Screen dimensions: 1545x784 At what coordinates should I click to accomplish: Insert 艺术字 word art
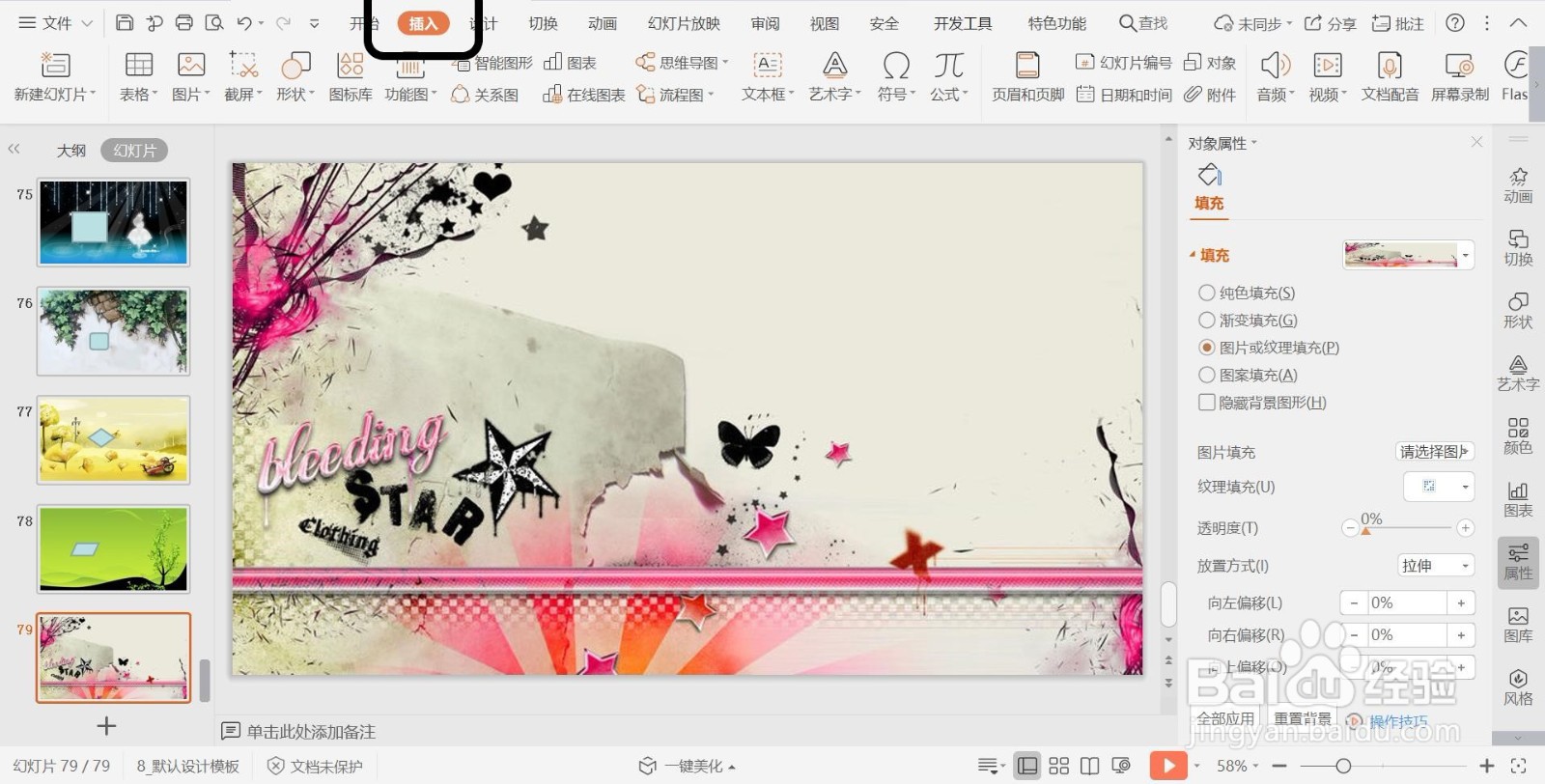pos(834,77)
